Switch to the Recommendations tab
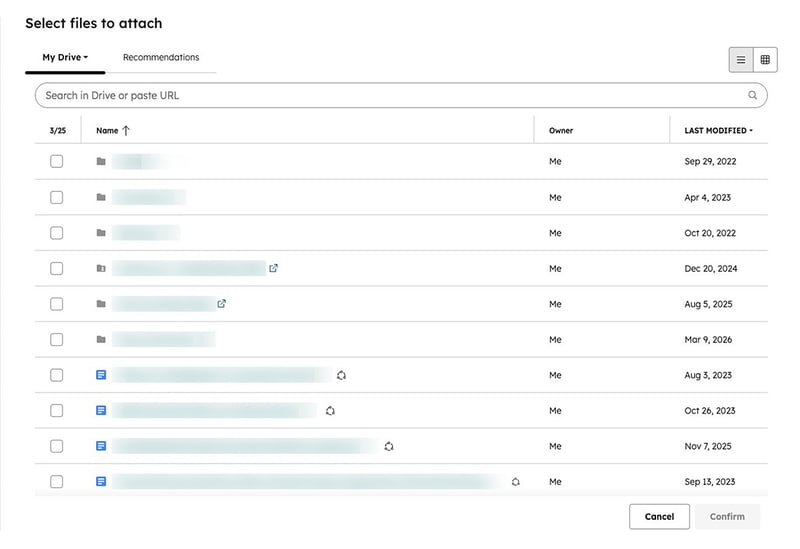The height and width of the screenshot is (549, 800). coord(161,57)
